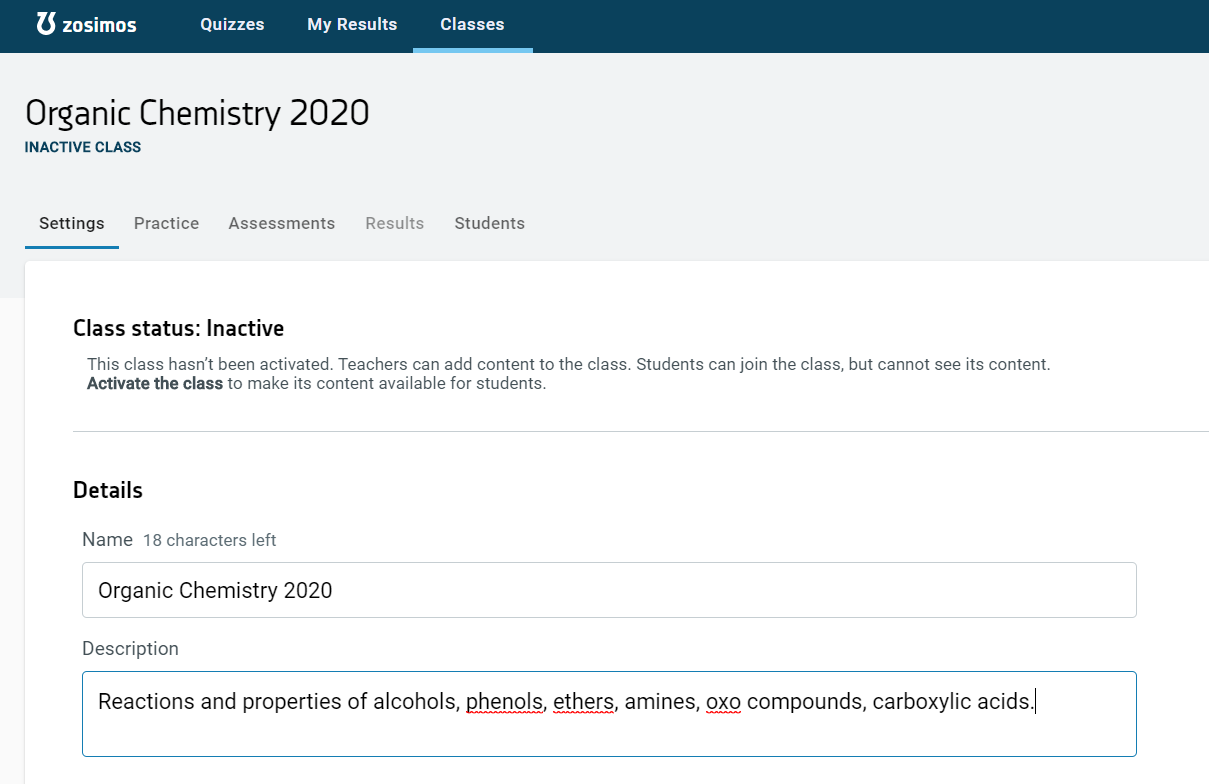Switch to the Settings tab
The image size is (1209, 784).
tap(71, 223)
